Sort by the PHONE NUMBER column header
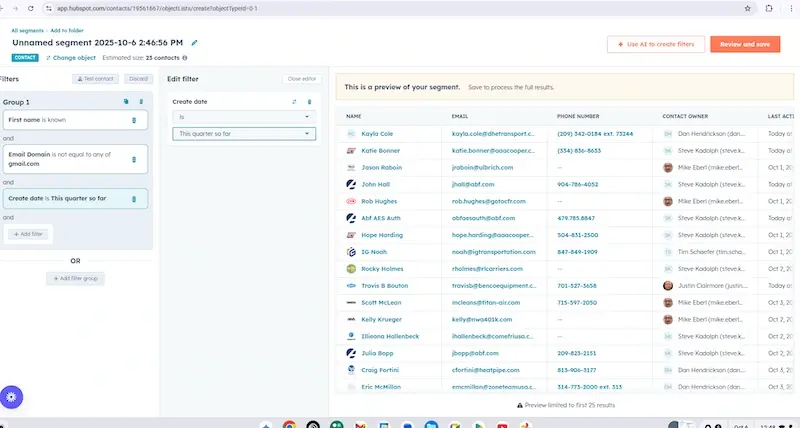800x428 pixels. pyautogui.click(x=578, y=116)
